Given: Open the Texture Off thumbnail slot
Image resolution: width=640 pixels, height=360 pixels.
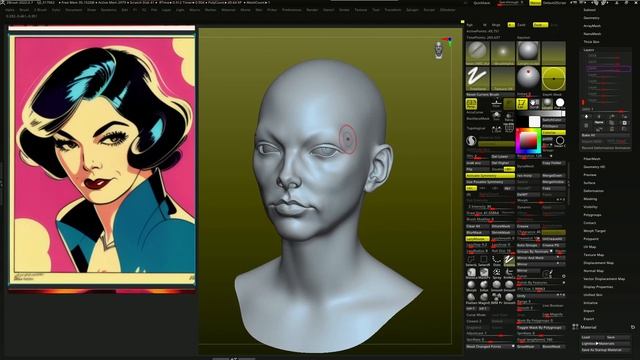Looking at the screenshot, I should [503, 78].
